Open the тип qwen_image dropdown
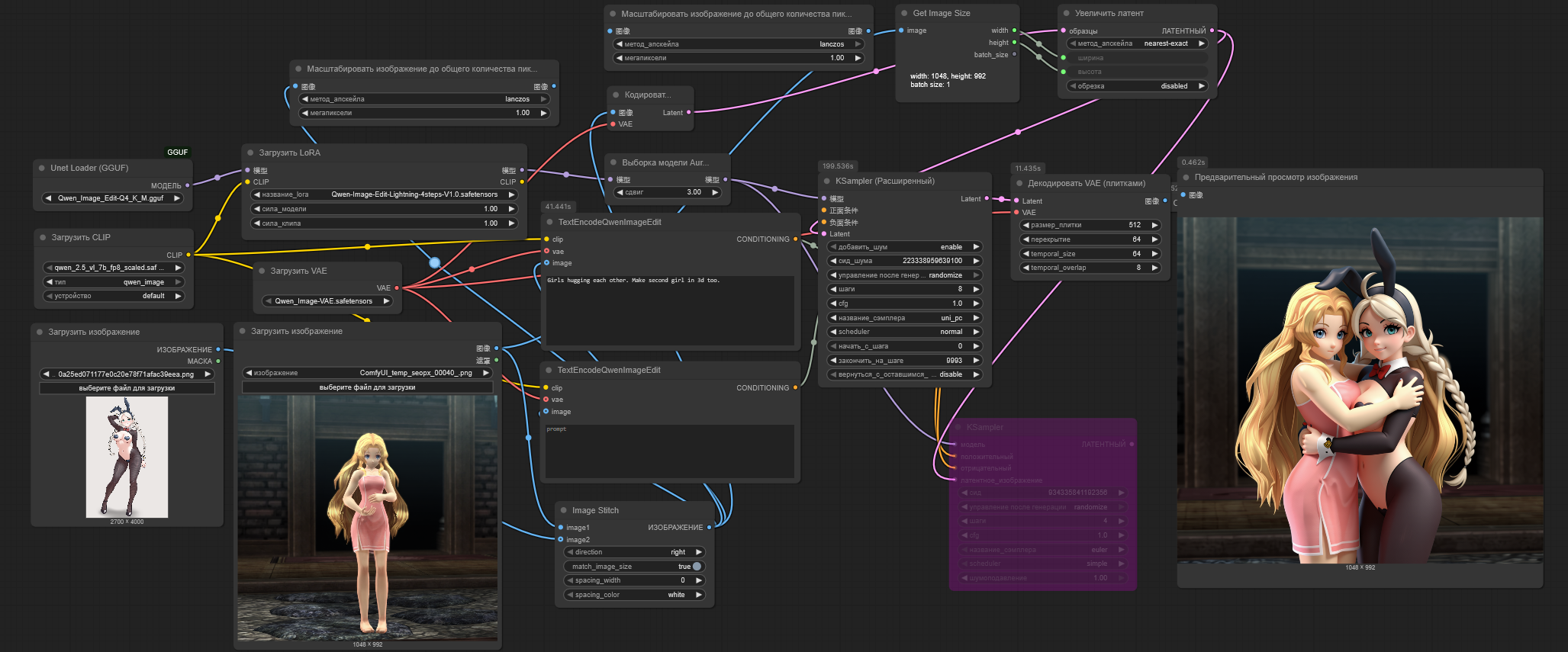The width and height of the screenshot is (1568, 652). coord(114,282)
